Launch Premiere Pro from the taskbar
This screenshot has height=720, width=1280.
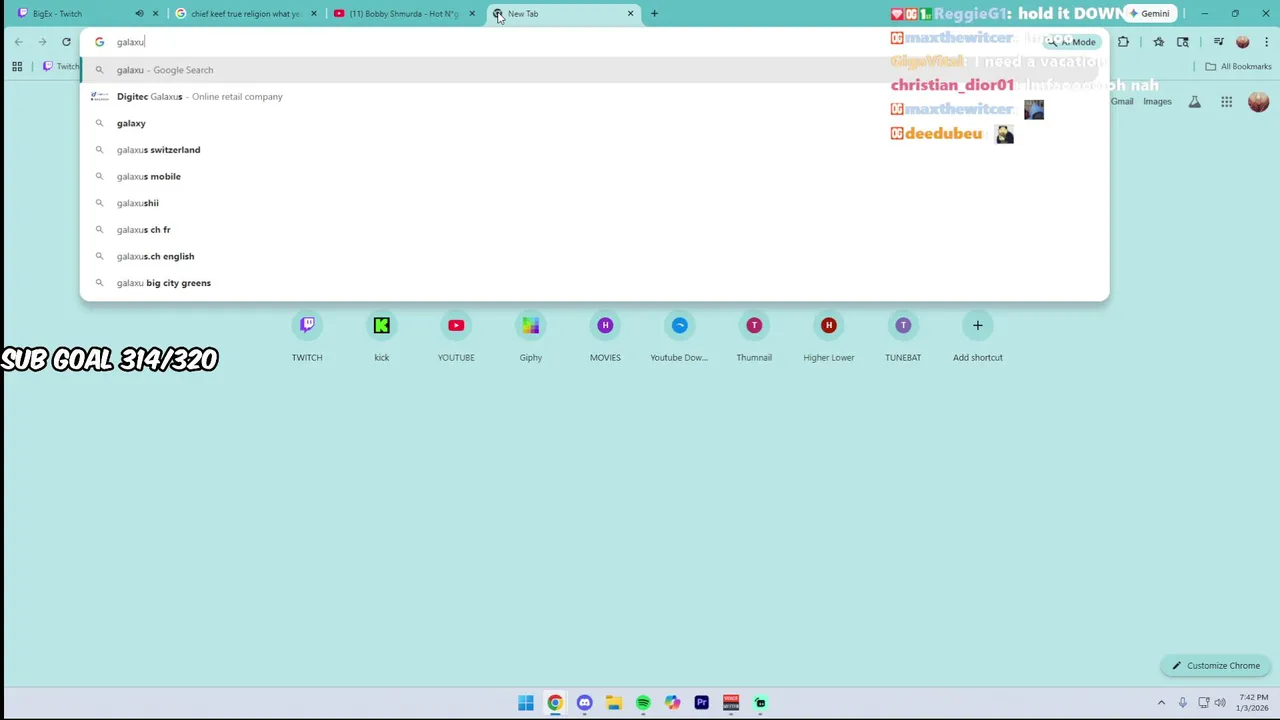pos(701,703)
